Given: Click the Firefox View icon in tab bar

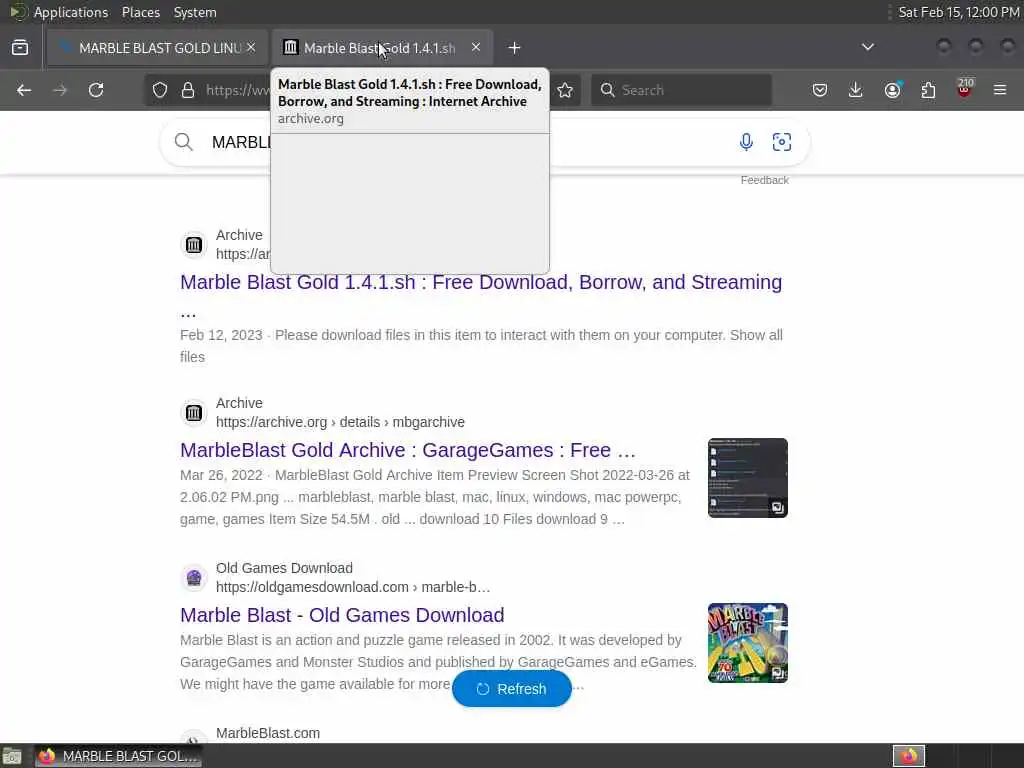Looking at the screenshot, I should (x=20, y=48).
